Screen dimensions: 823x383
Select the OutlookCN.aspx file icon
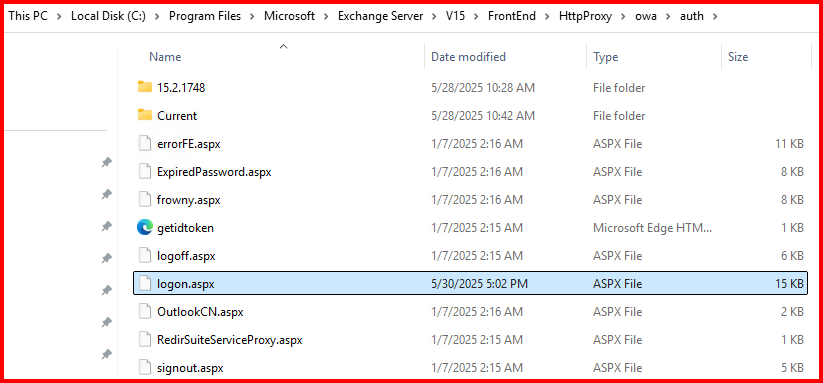pos(145,312)
